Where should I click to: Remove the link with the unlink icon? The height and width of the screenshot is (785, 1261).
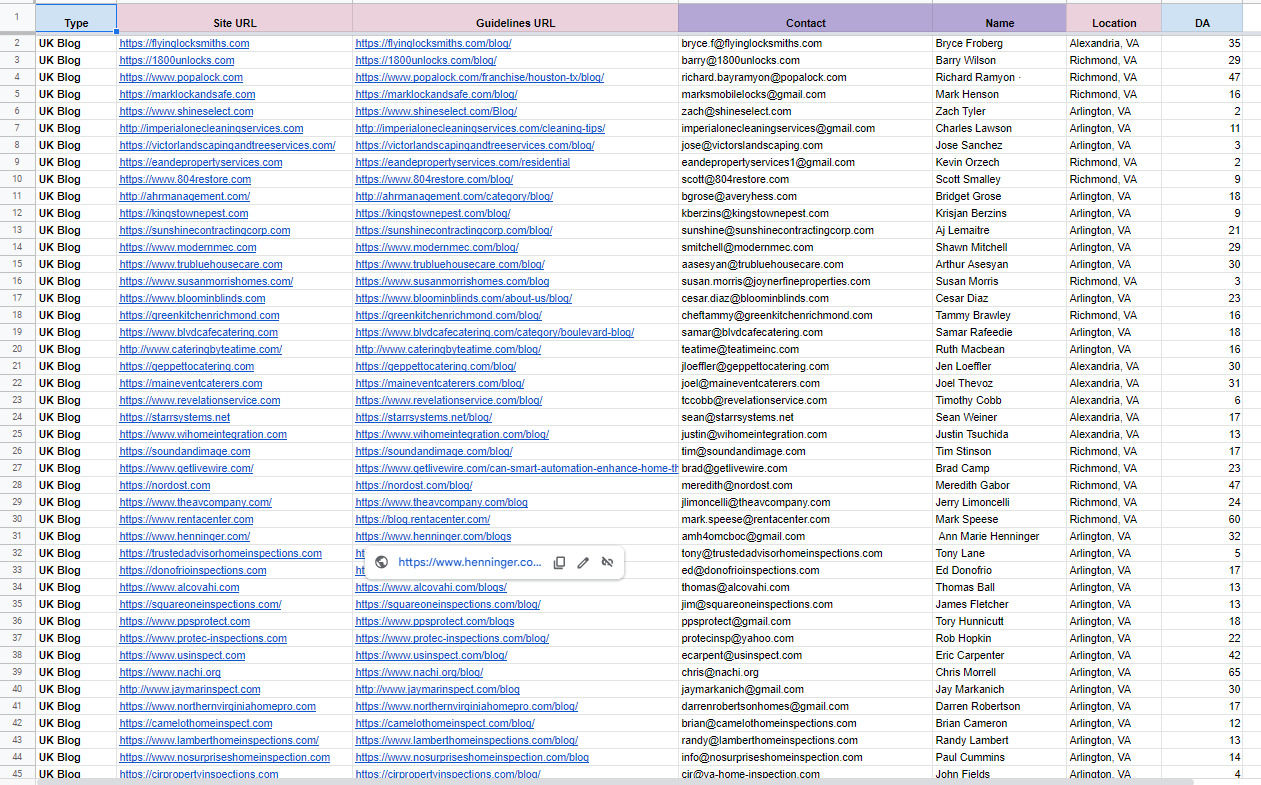(607, 563)
